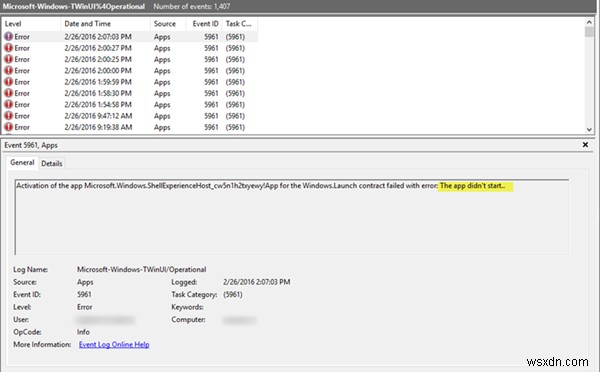The height and width of the screenshot is (372, 600).
Task: Sort by Source column header
Action: click(168, 24)
